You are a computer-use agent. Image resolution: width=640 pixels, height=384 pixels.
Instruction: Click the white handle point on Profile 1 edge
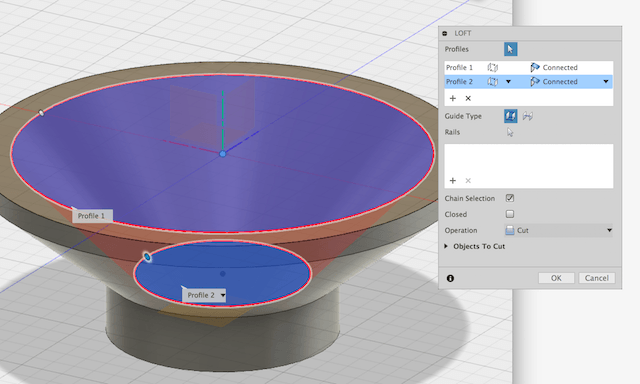[x=41, y=113]
